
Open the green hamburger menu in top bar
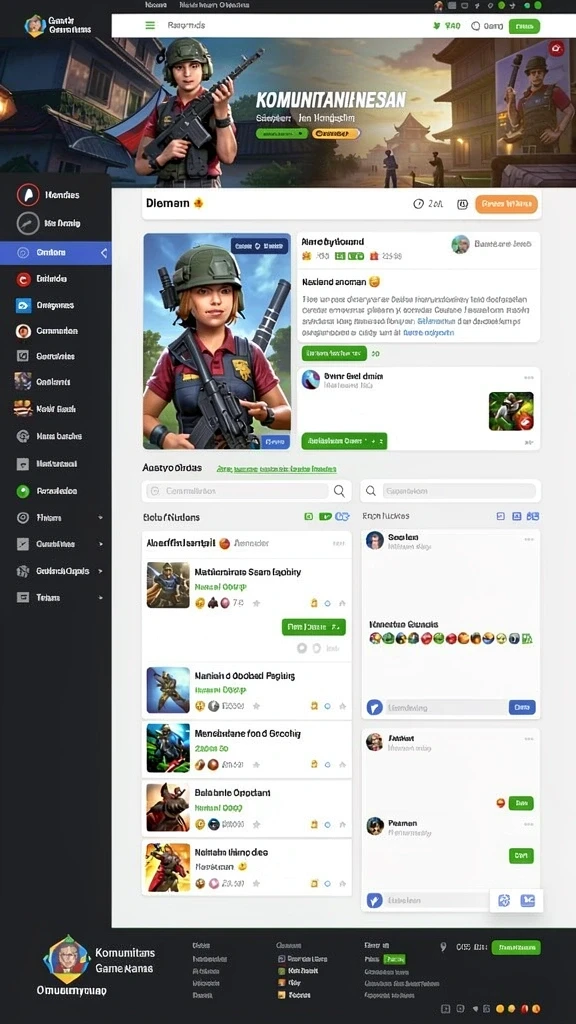150,25
